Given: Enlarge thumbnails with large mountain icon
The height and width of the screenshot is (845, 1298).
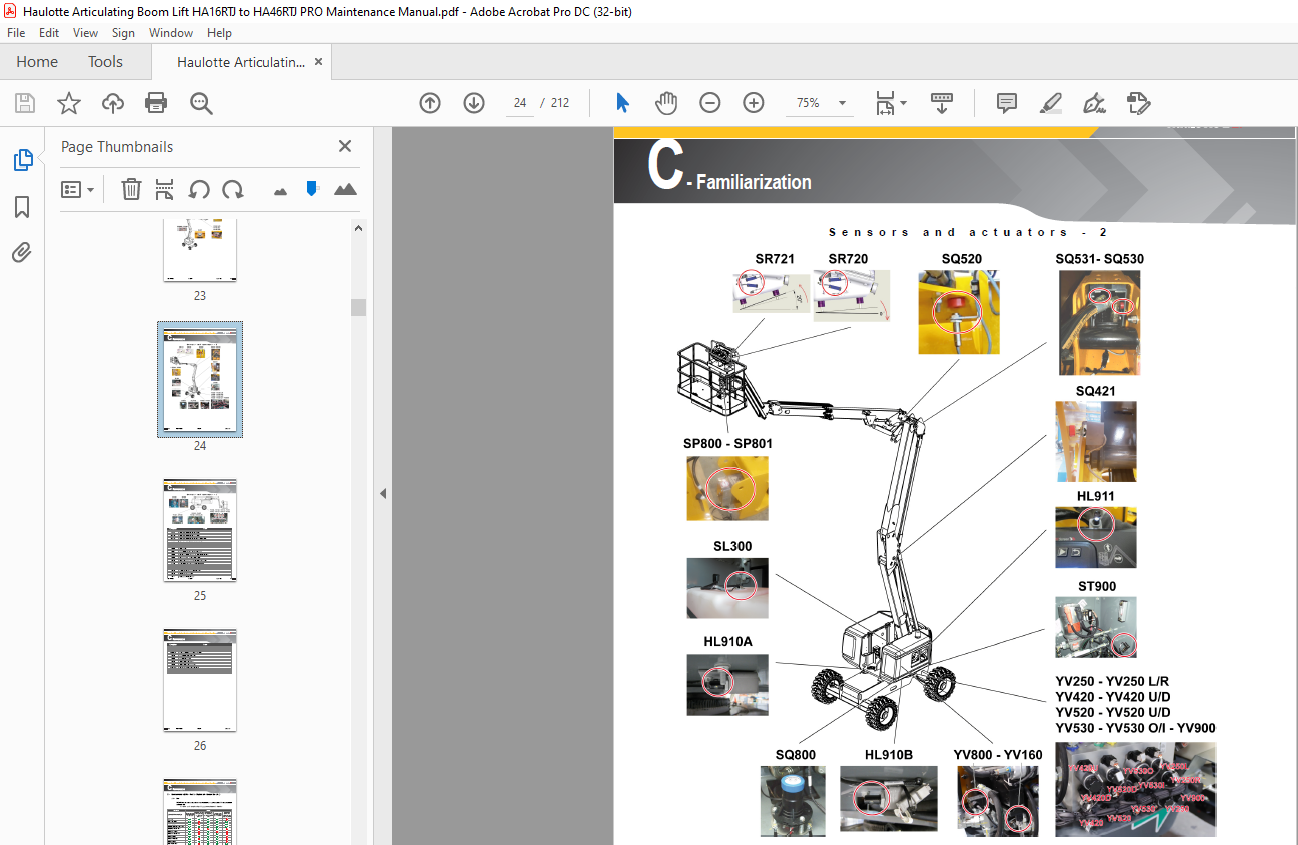Looking at the screenshot, I should coord(345,189).
